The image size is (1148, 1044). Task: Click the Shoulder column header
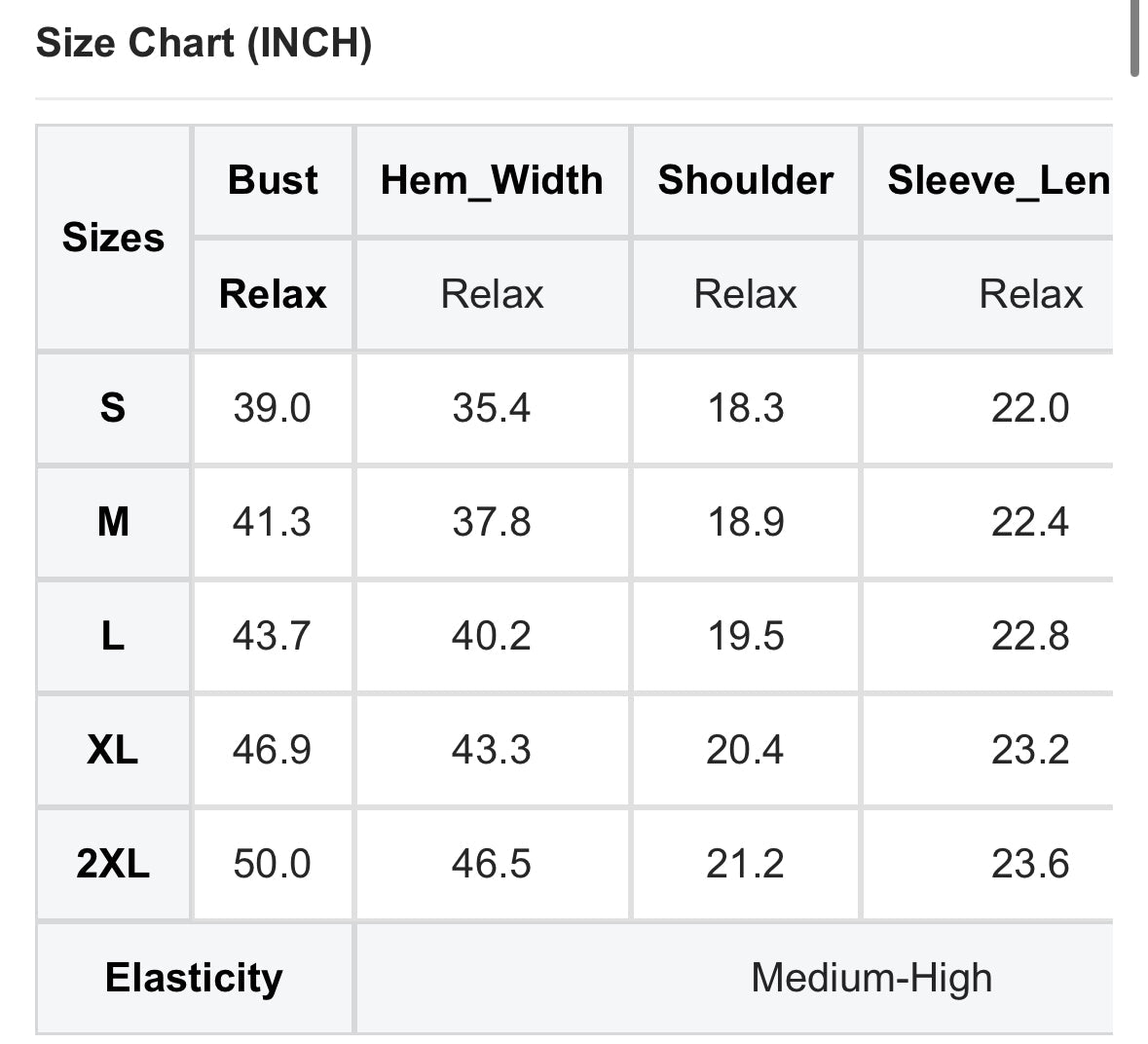click(745, 180)
